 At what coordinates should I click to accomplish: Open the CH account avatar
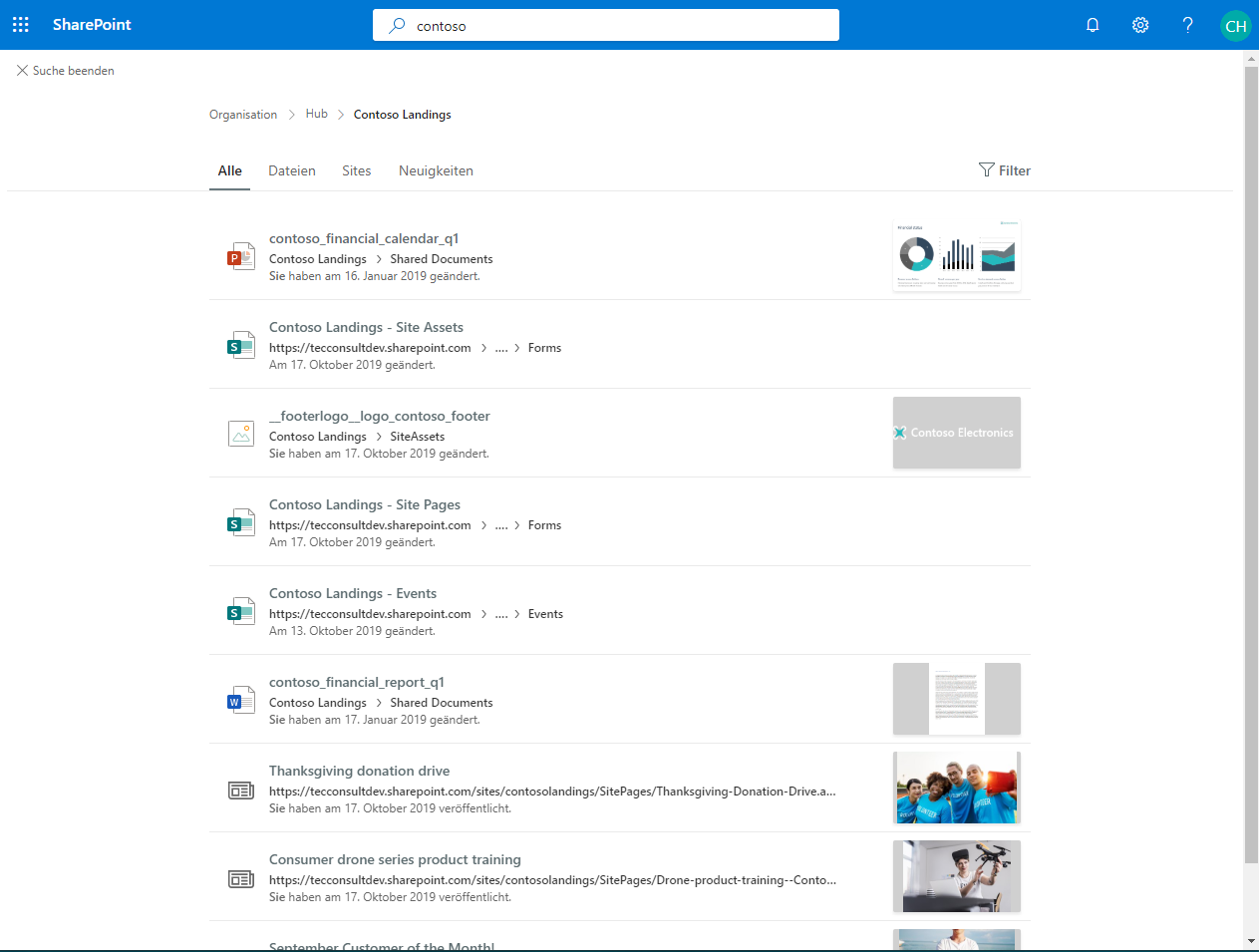[x=1236, y=26]
